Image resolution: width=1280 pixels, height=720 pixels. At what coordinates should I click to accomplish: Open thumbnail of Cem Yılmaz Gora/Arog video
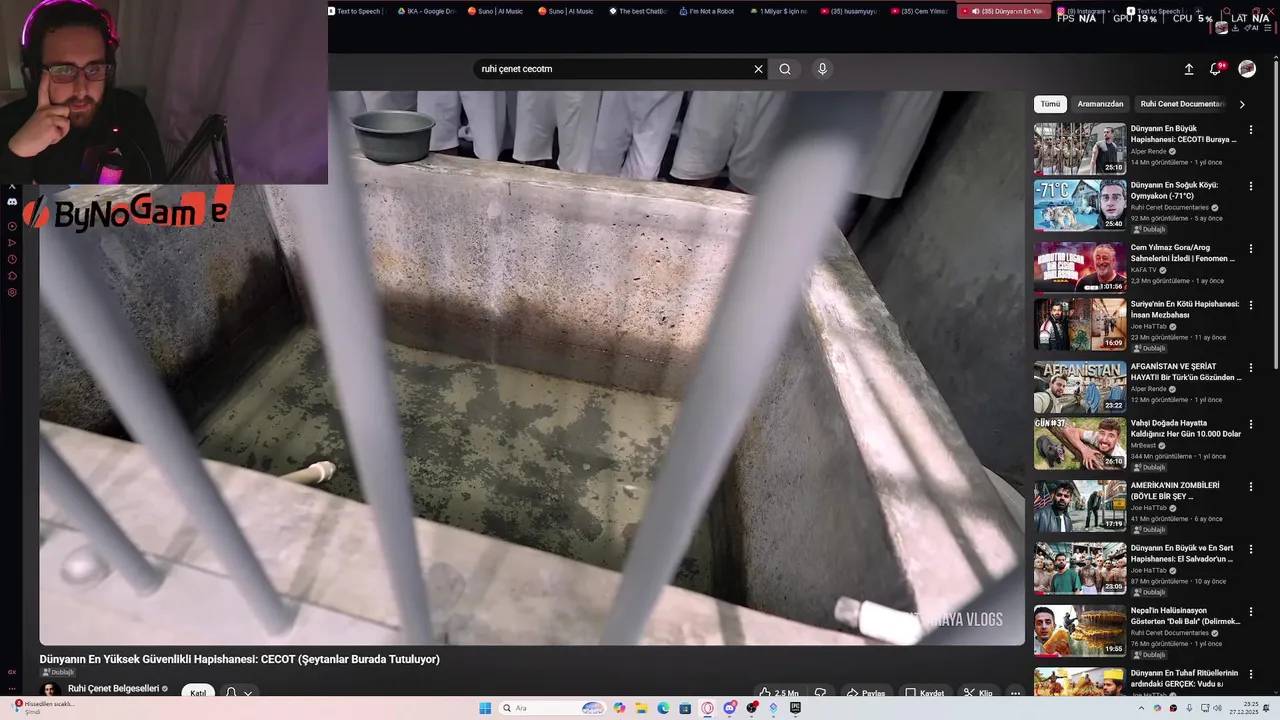[x=1080, y=268]
